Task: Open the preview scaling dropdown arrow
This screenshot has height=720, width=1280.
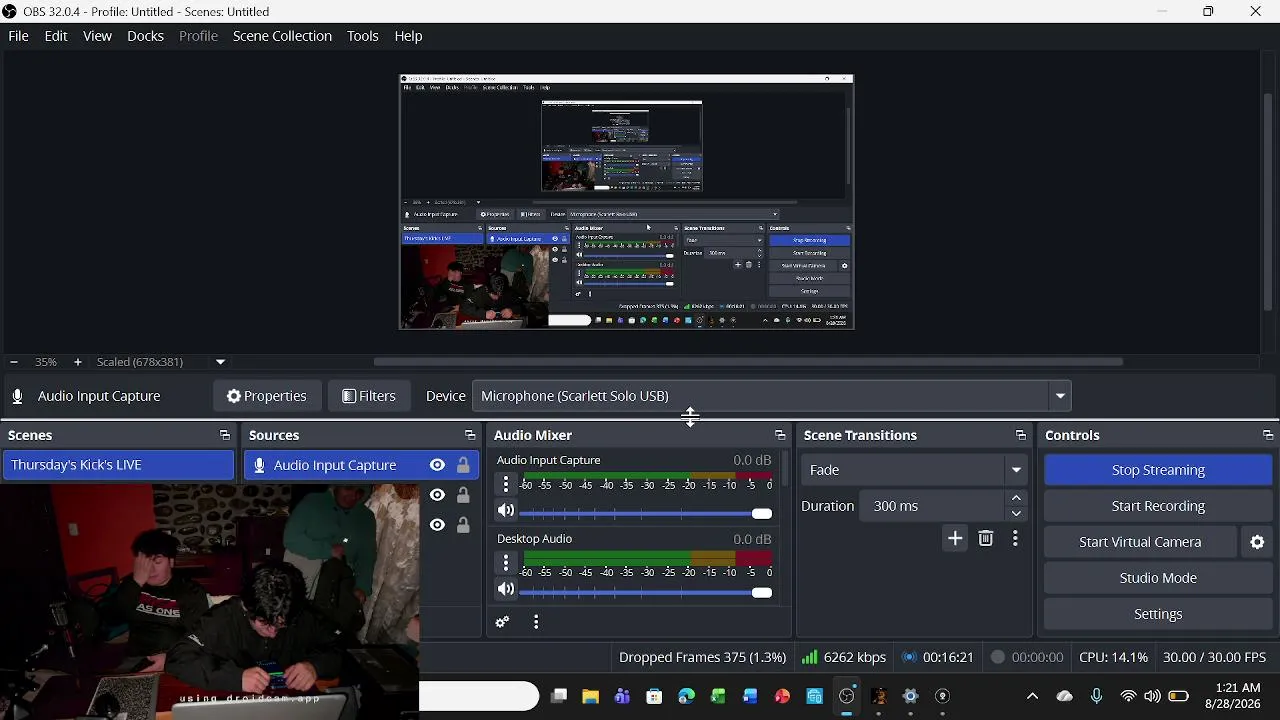Action: [x=220, y=362]
